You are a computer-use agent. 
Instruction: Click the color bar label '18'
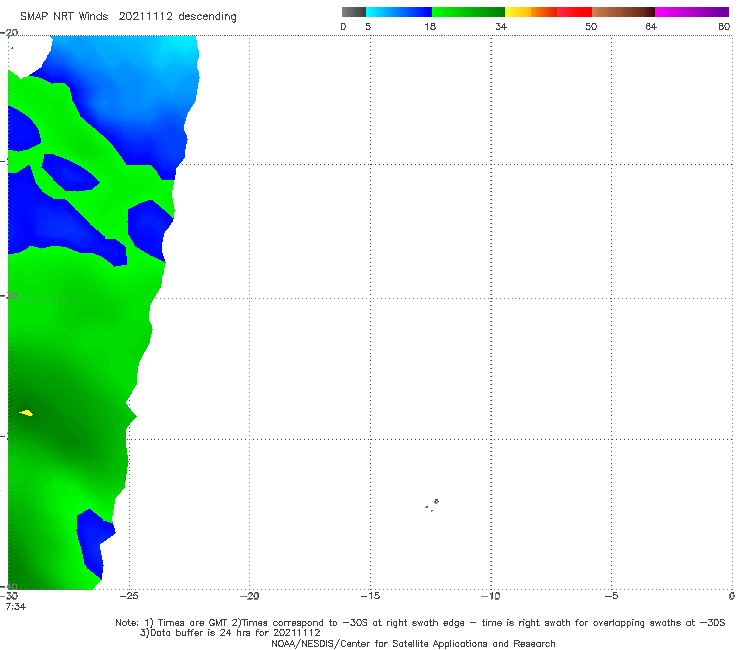pos(430,27)
